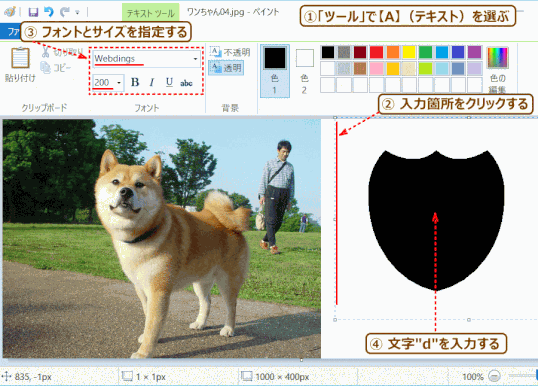Click the コピー (Copy) icon
The height and width of the screenshot is (386, 538).
45,68
